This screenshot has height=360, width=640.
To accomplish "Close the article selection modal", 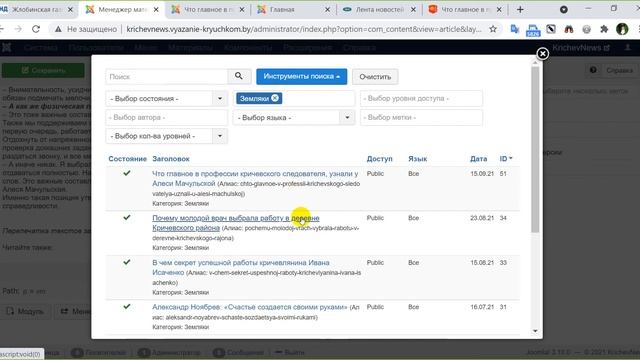I will [x=542, y=53].
